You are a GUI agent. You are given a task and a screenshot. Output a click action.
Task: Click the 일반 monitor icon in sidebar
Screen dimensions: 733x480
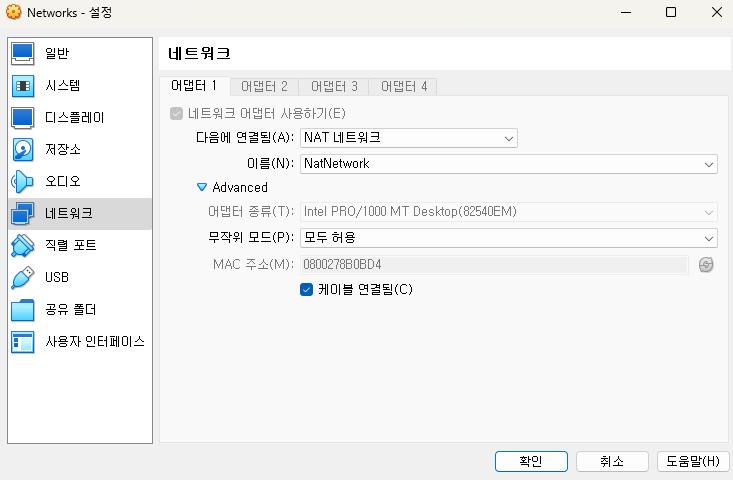(x=22, y=53)
